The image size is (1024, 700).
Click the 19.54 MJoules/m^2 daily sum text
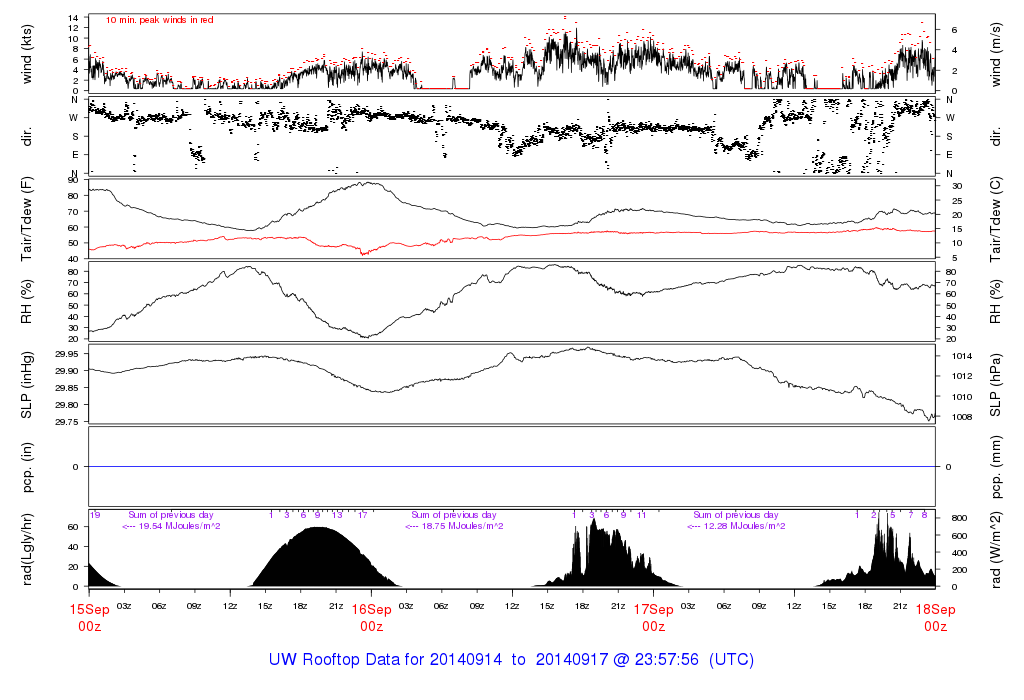point(171,526)
